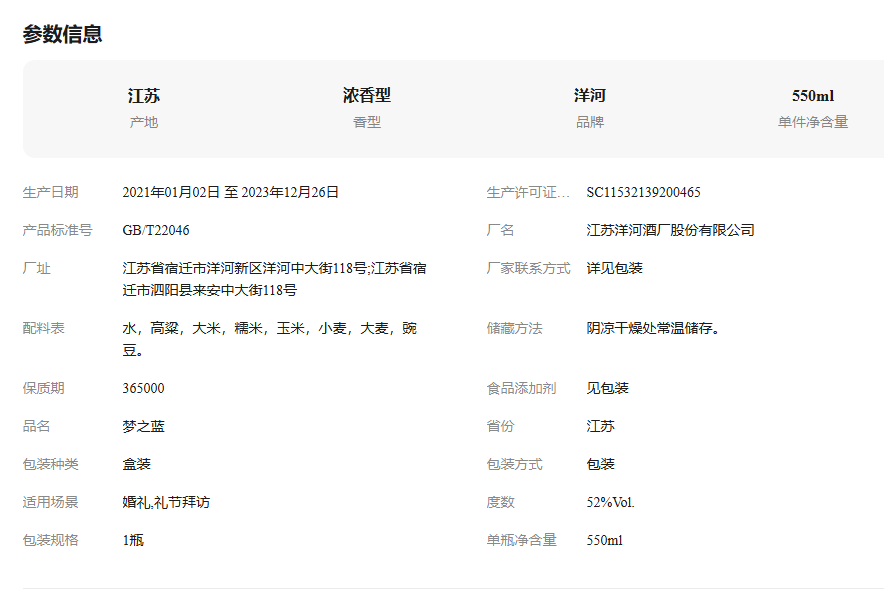Select usage scenario 婚礼,礼节拜访
The height and width of the screenshot is (603, 884).
click(x=166, y=502)
